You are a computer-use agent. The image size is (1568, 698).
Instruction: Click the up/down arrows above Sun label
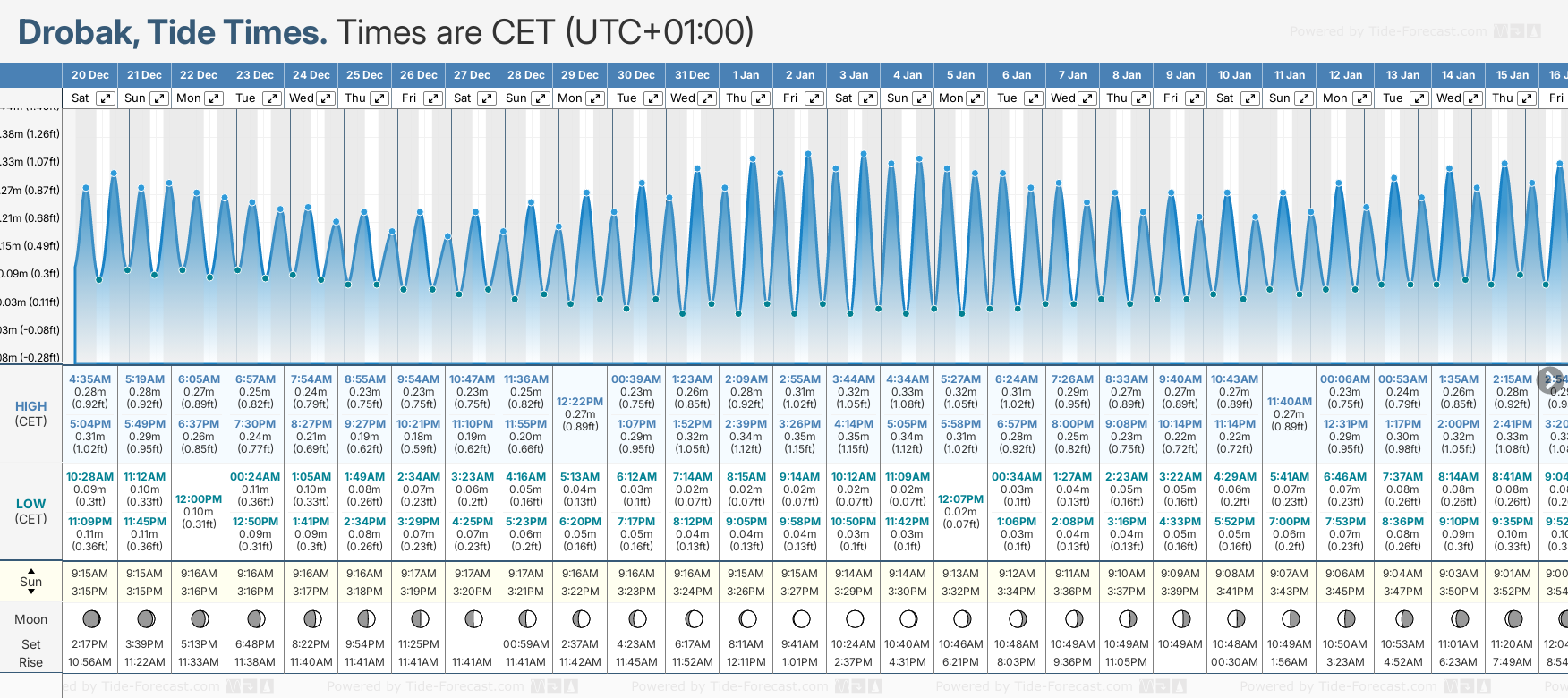click(31, 569)
